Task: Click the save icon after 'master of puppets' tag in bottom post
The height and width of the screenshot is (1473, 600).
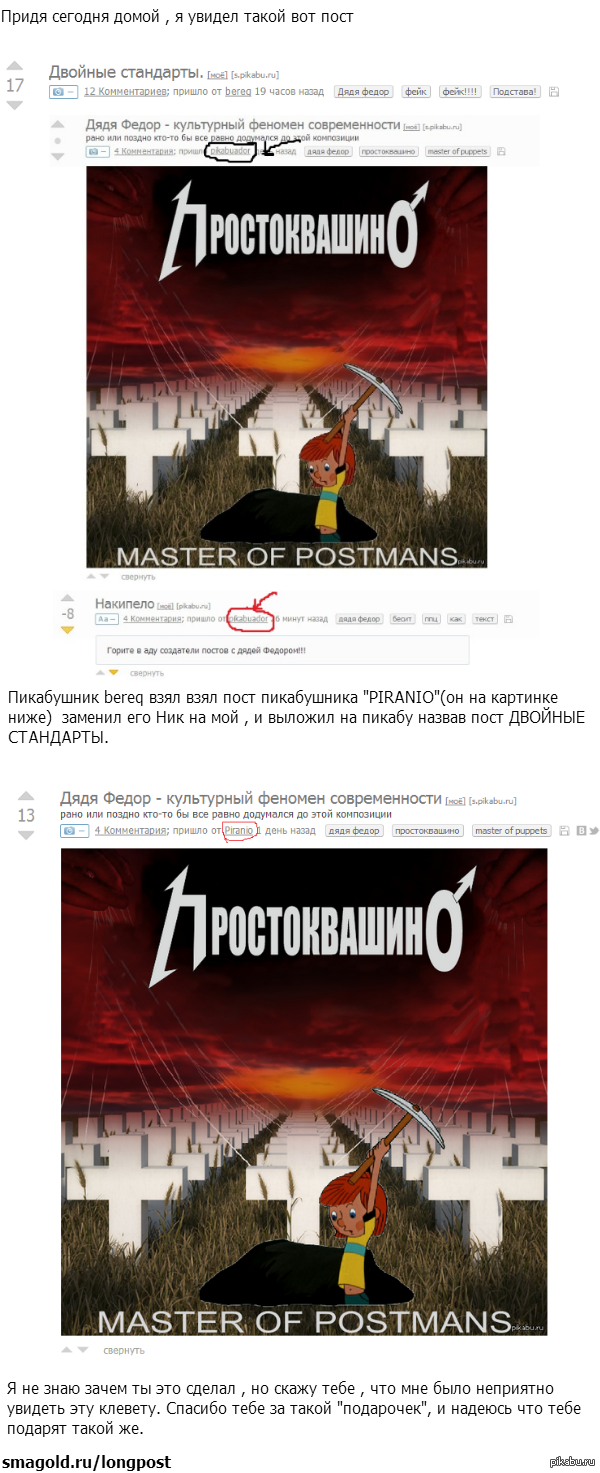Action: pos(565,830)
